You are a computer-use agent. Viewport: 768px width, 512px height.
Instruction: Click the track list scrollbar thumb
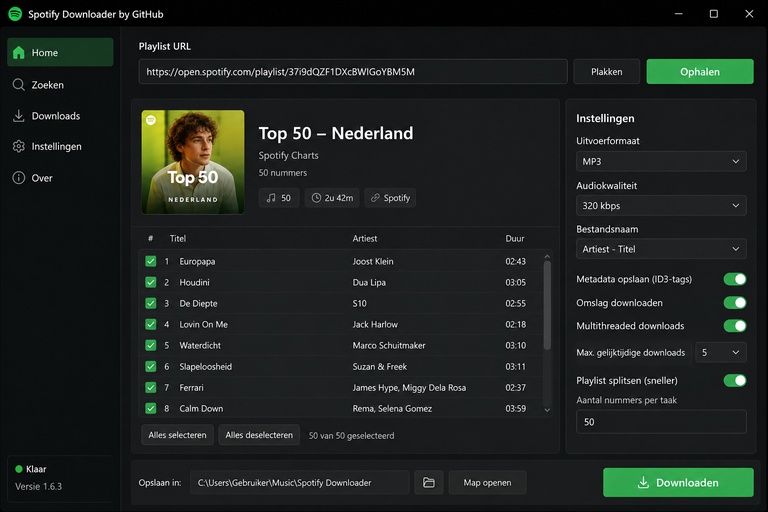click(547, 305)
